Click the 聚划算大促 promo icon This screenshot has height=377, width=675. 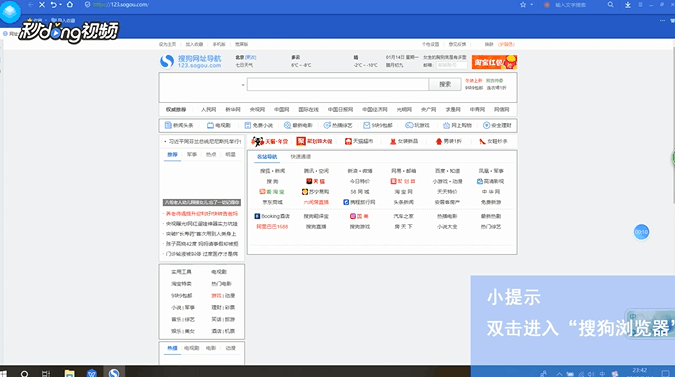314,141
